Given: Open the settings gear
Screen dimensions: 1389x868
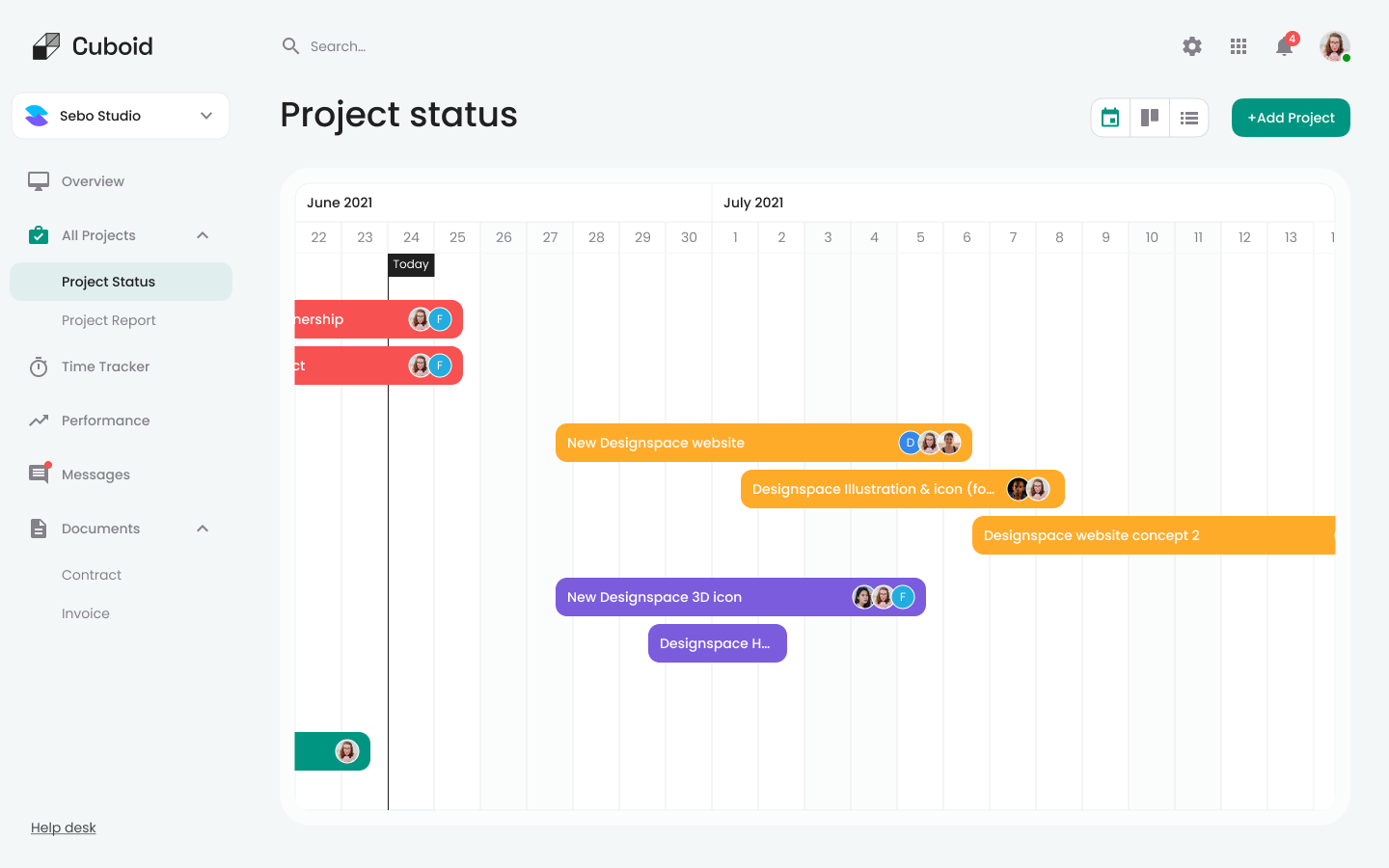Looking at the screenshot, I should tap(1192, 46).
